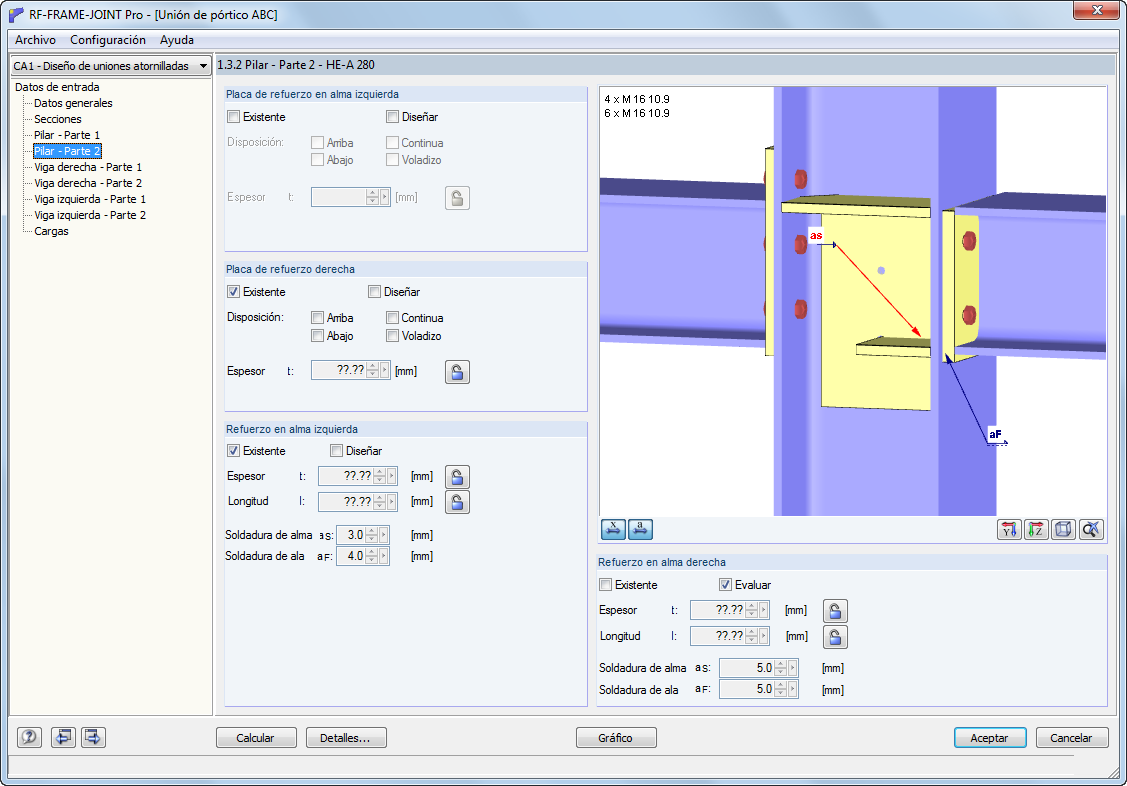The image size is (1127, 786).
Task: Open the Configuración menu
Action: 108,40
